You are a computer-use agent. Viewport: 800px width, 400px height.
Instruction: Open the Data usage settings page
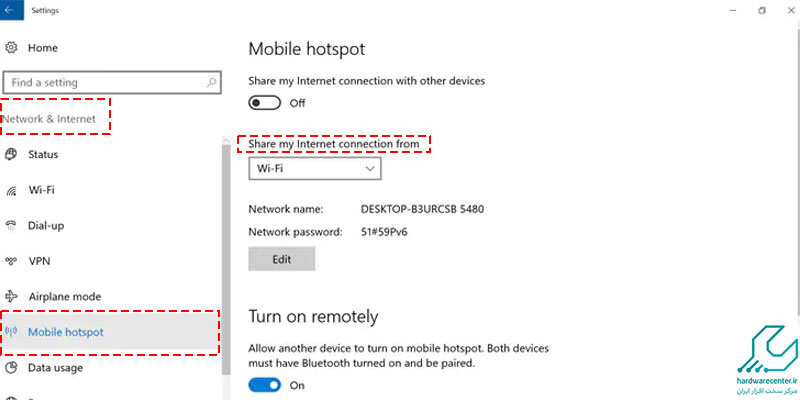tap(55, 368)
